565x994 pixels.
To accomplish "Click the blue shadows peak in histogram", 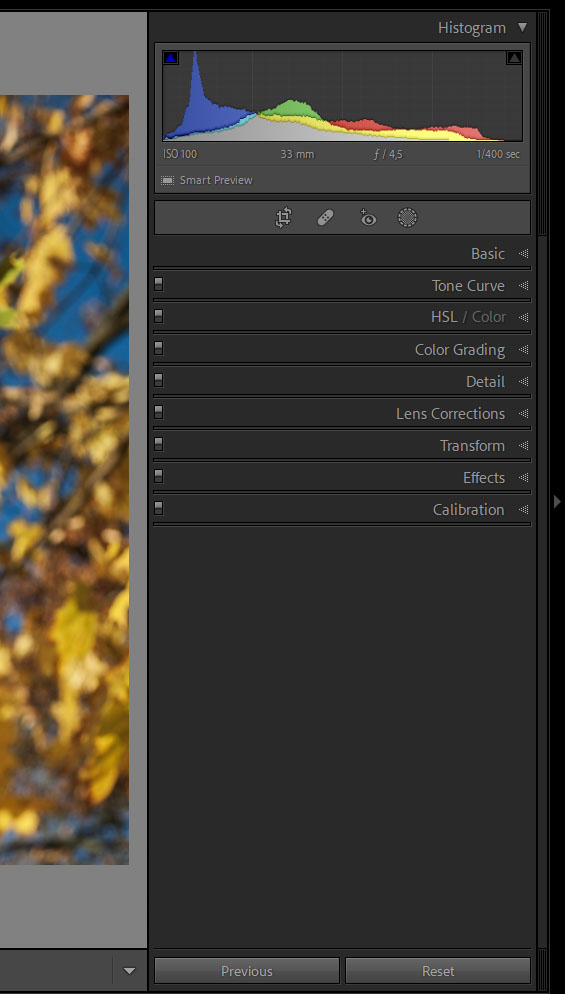I will 195,95.
